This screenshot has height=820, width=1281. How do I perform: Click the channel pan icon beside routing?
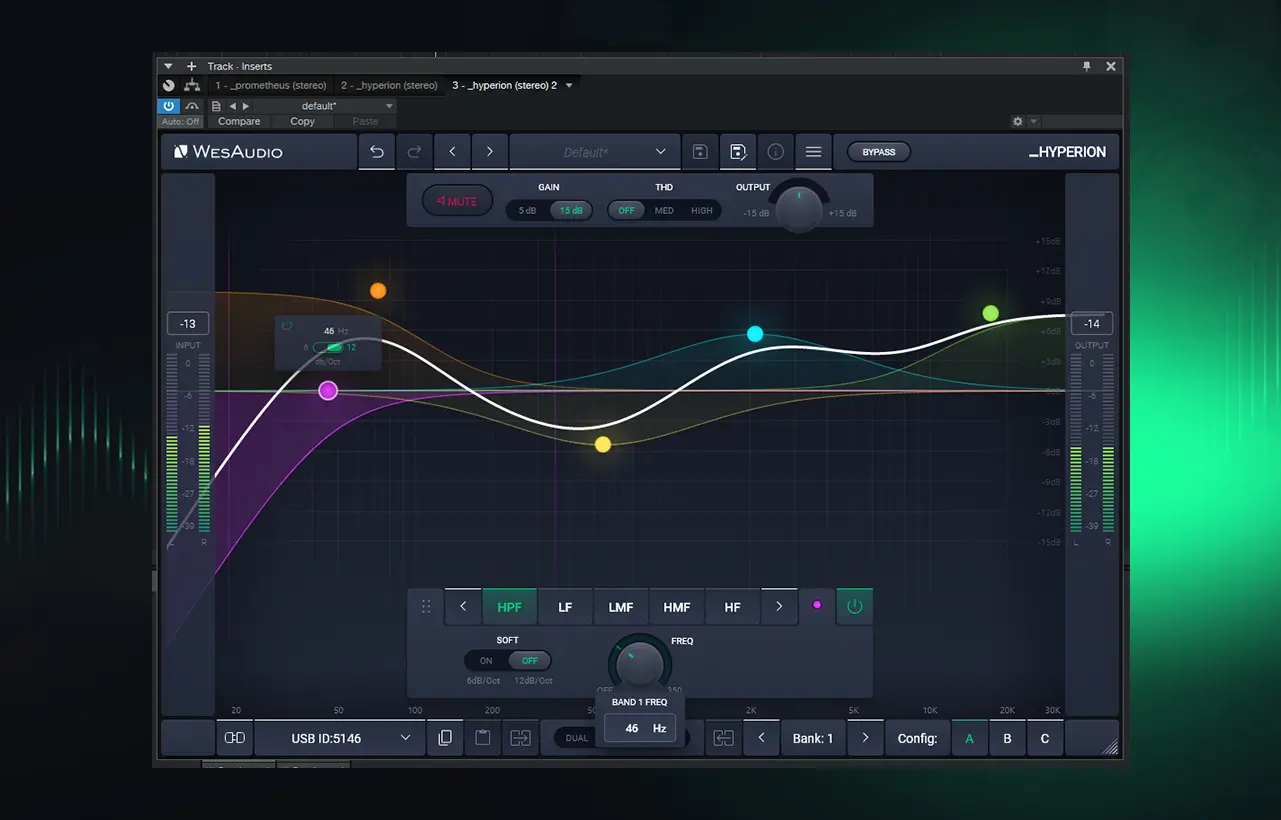pyautogui.click(x=168, y=85)
